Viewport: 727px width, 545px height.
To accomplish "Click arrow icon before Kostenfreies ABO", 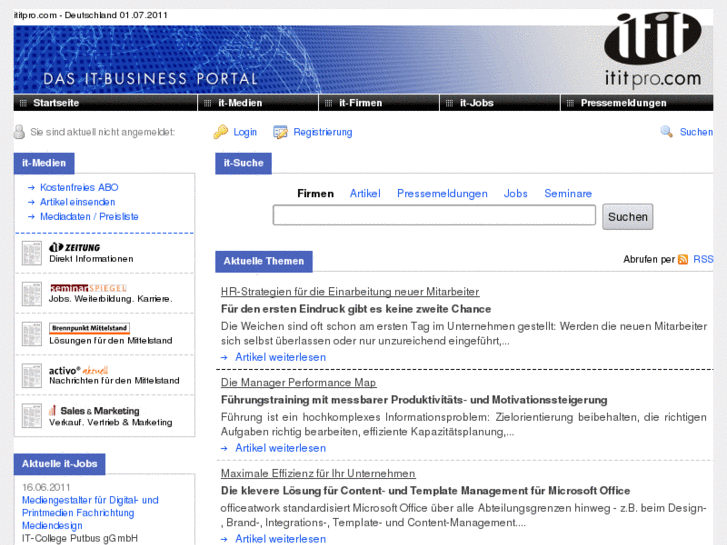I will [x=31, y=188].
